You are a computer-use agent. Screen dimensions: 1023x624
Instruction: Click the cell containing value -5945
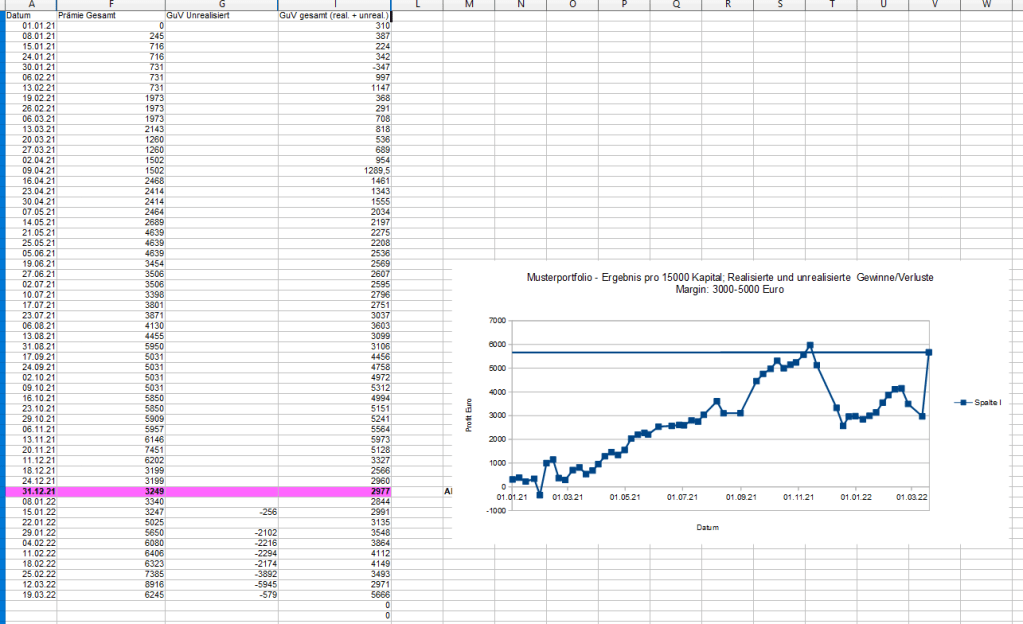221,585
